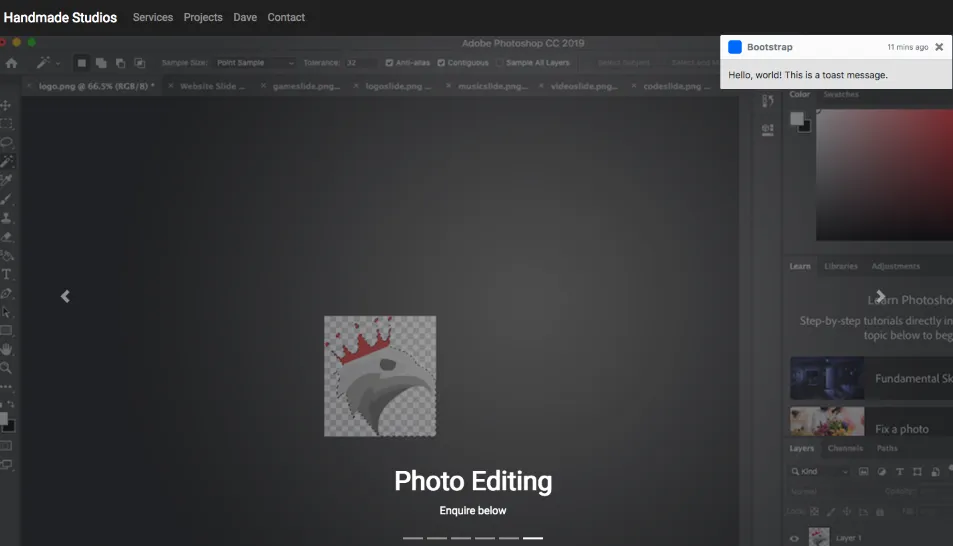This screenshot has width=953, height=546.
Task: Select the Magic Wand tool in toolbar
Action: [x=7, y=161]
